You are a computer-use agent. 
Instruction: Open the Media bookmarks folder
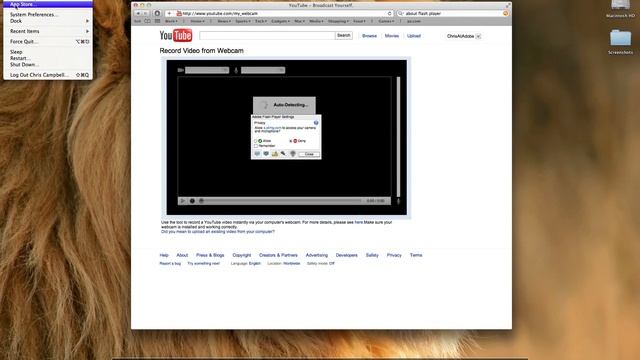(x=316, y=21)
